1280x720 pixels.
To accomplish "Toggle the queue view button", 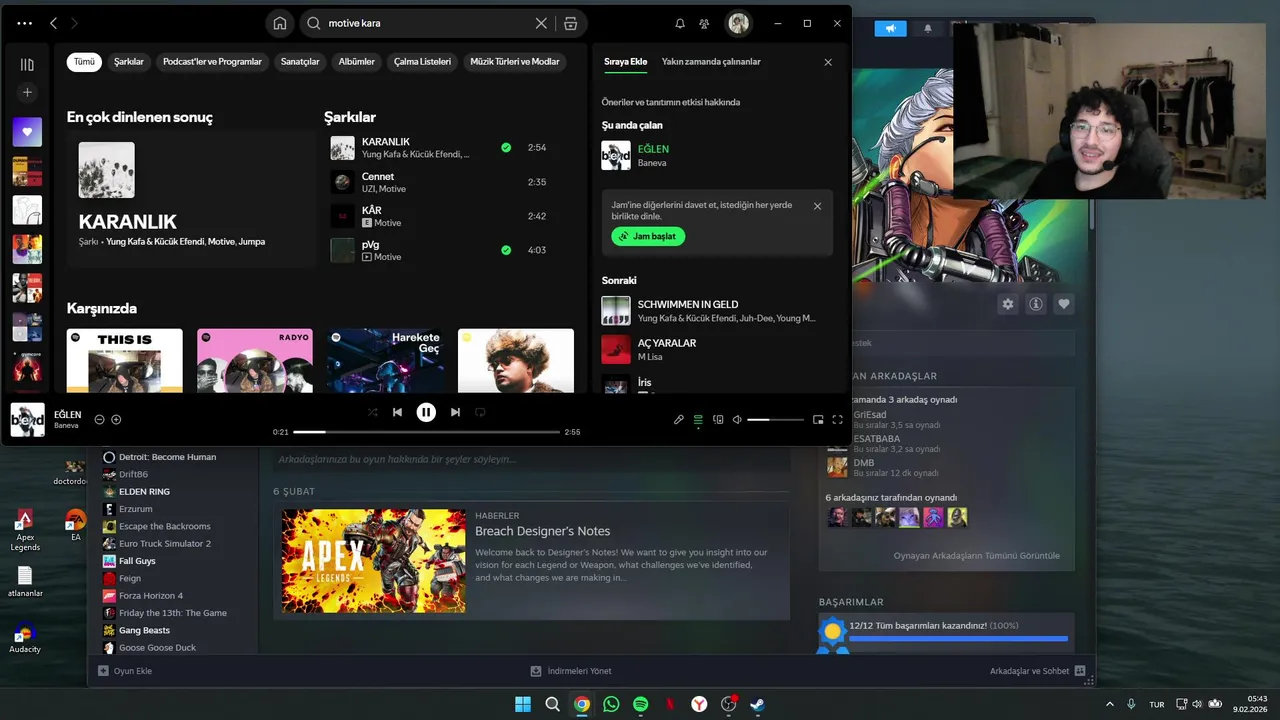I will coord(698,420).
